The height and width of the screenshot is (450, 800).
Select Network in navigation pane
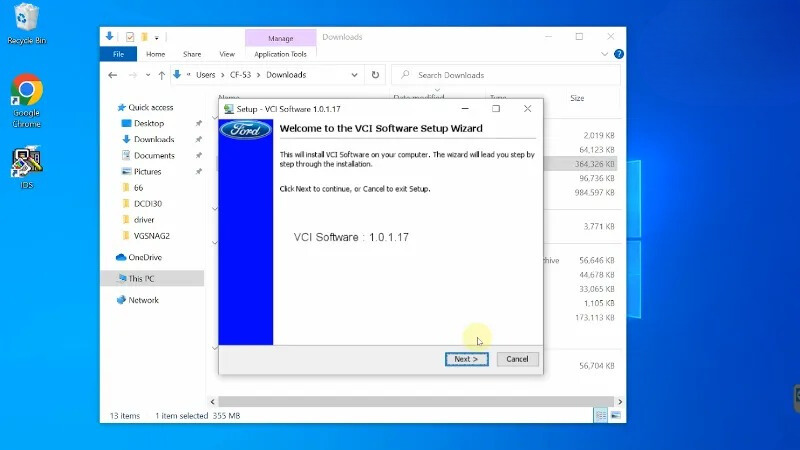tap(143, 300)
